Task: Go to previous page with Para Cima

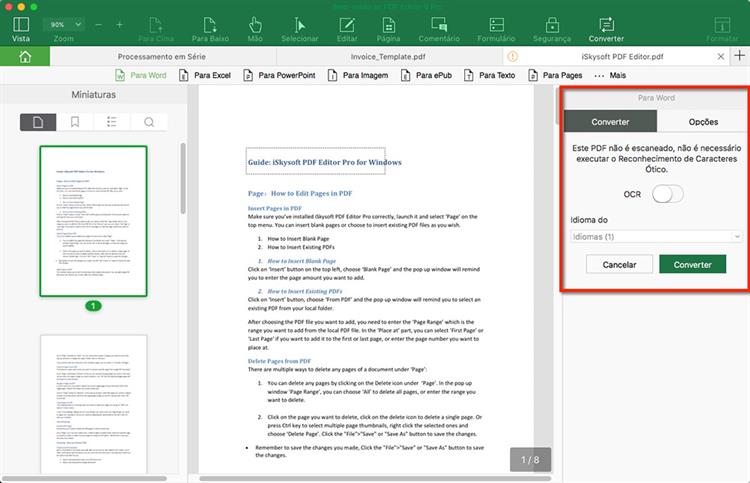Action: [156, 29]
